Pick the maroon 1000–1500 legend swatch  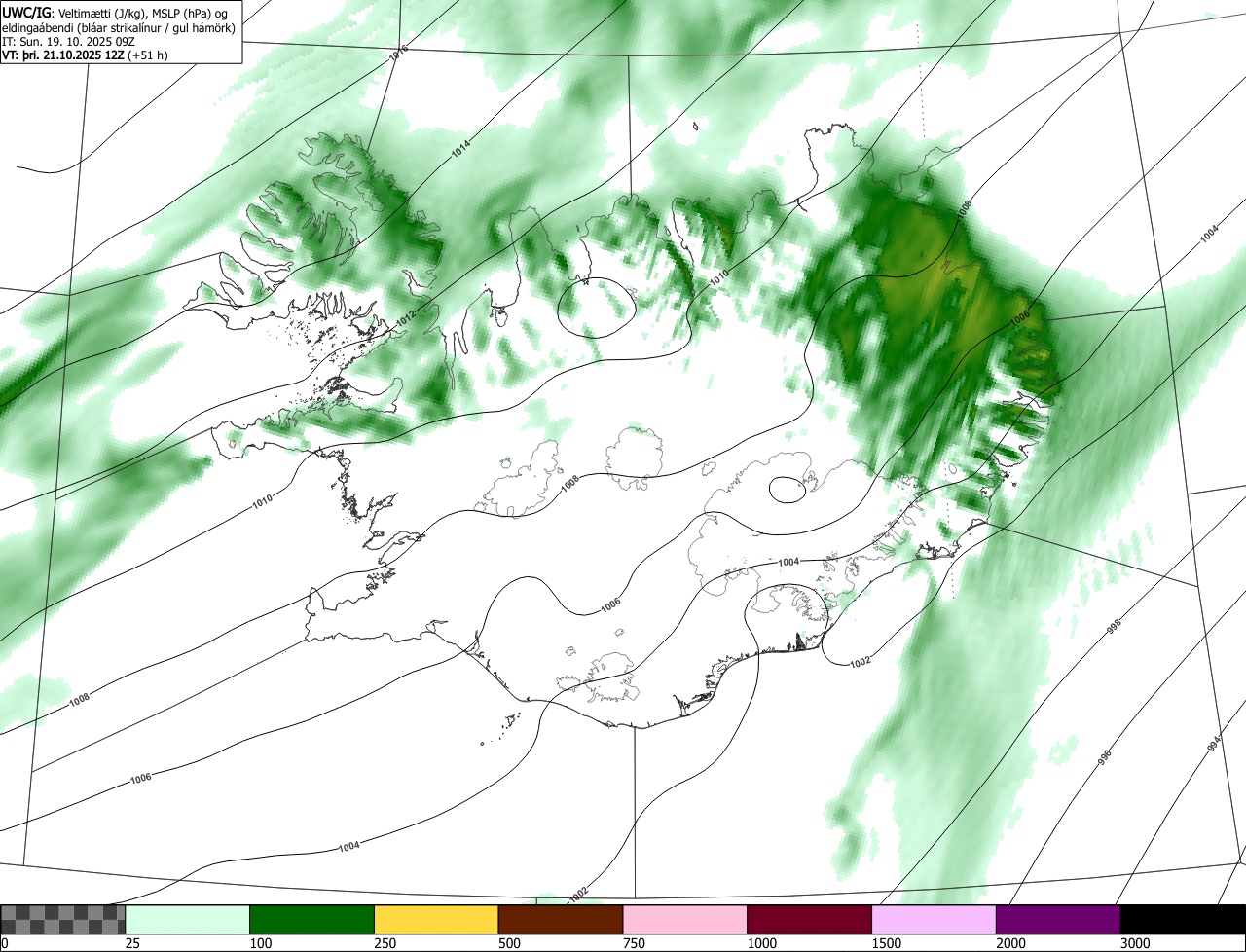coord(810,920)
